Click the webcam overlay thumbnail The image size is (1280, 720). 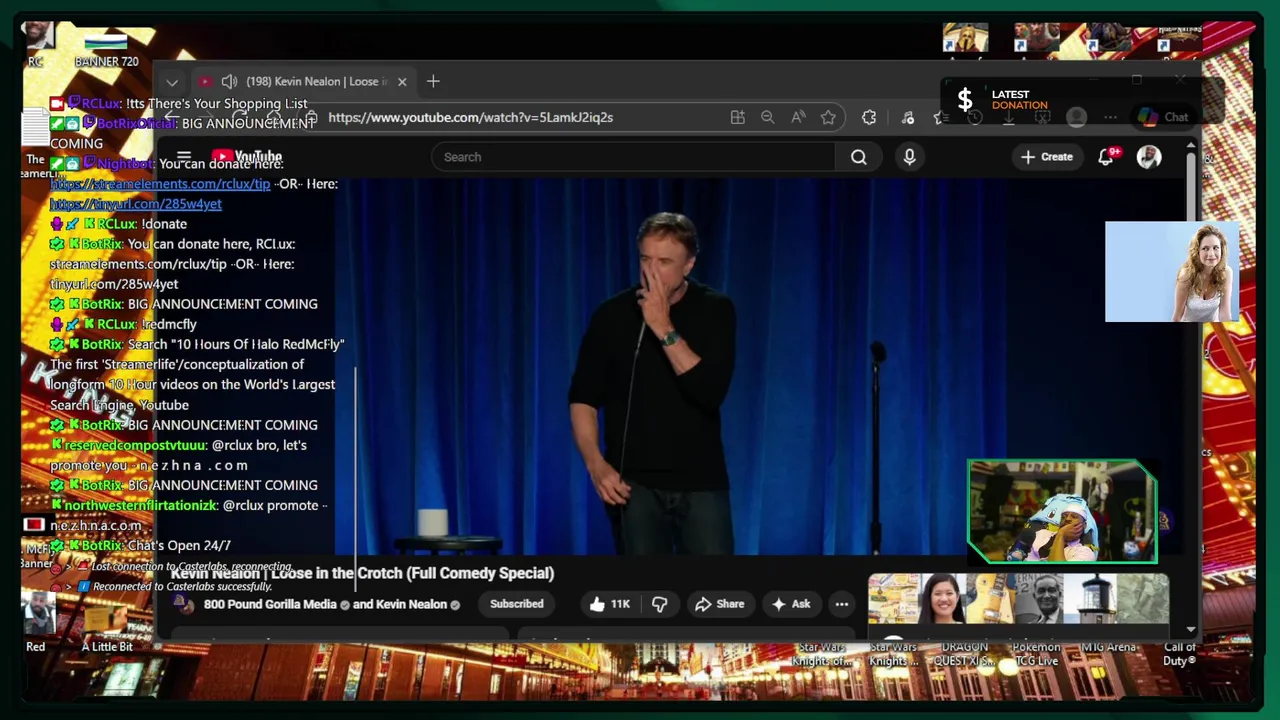(x=1062, y=511)
